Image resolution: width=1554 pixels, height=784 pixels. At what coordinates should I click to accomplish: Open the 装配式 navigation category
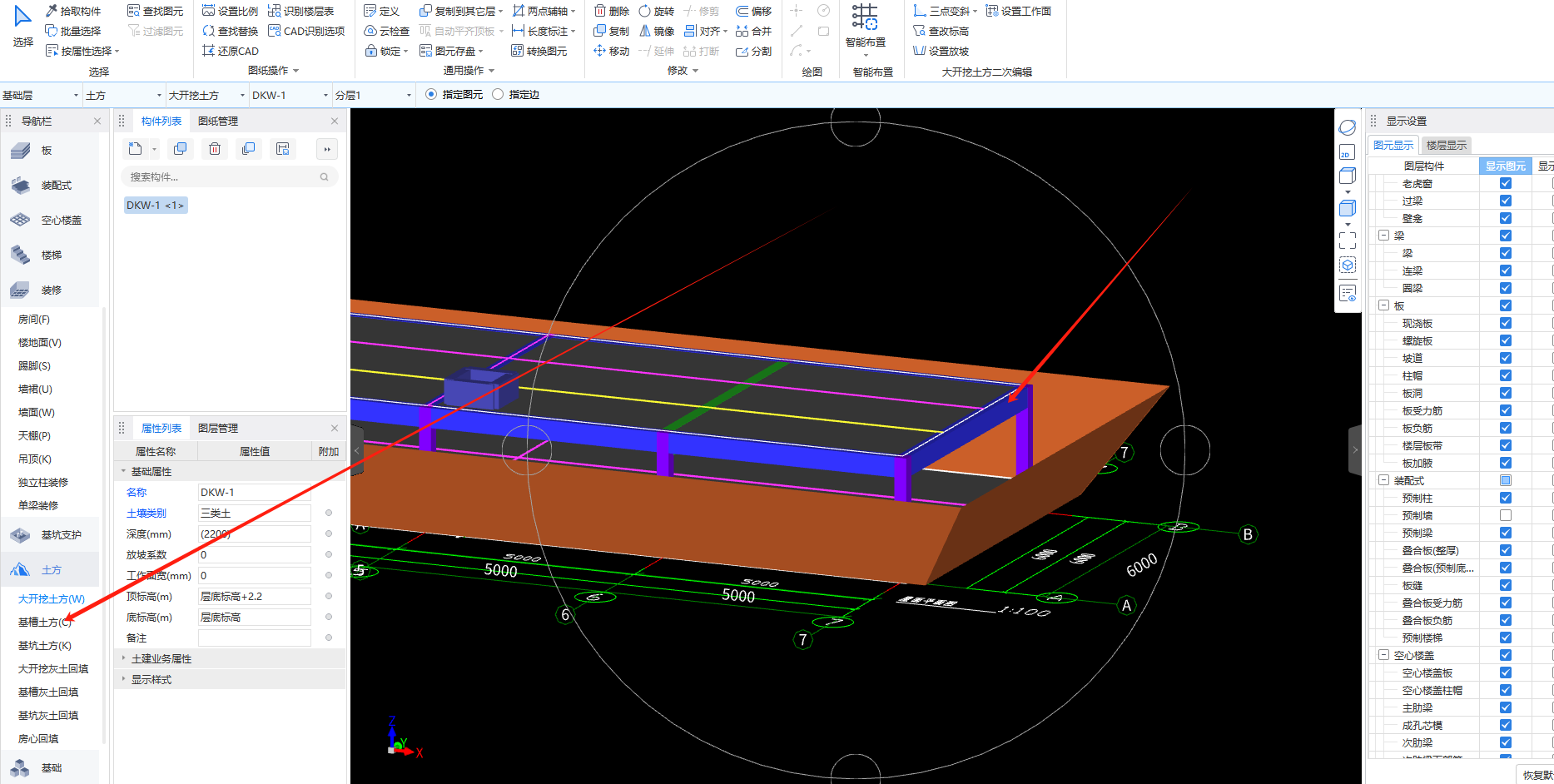(50, 186)
